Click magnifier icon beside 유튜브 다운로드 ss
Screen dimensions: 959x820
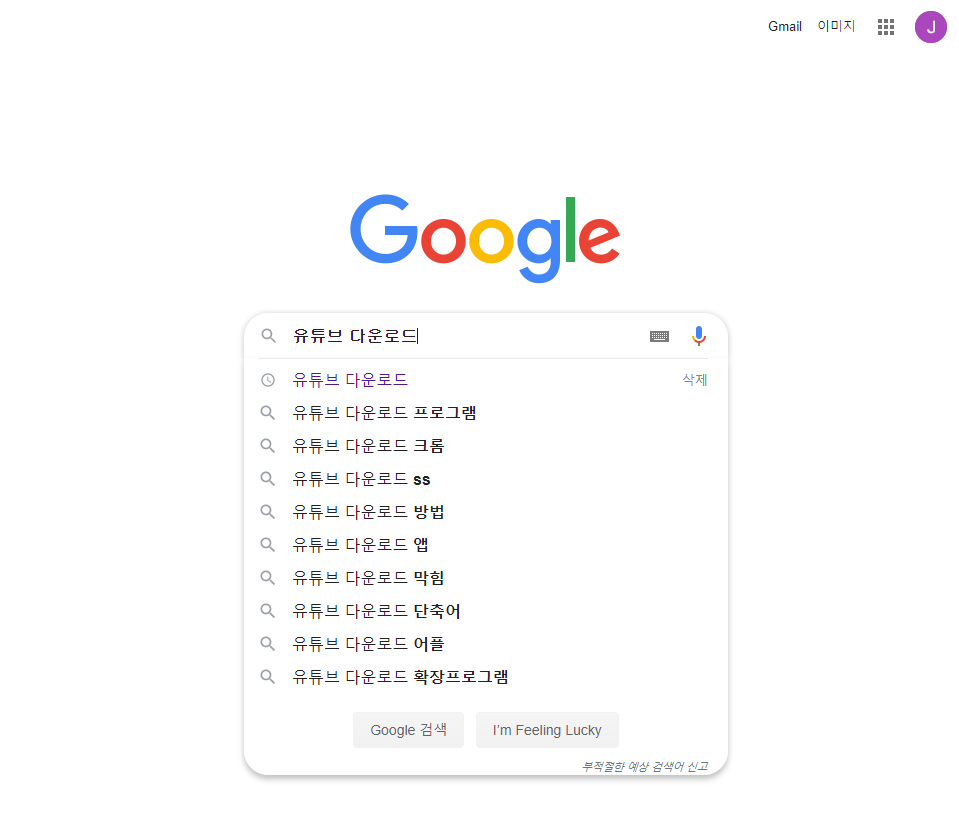[x=268, y=479]
